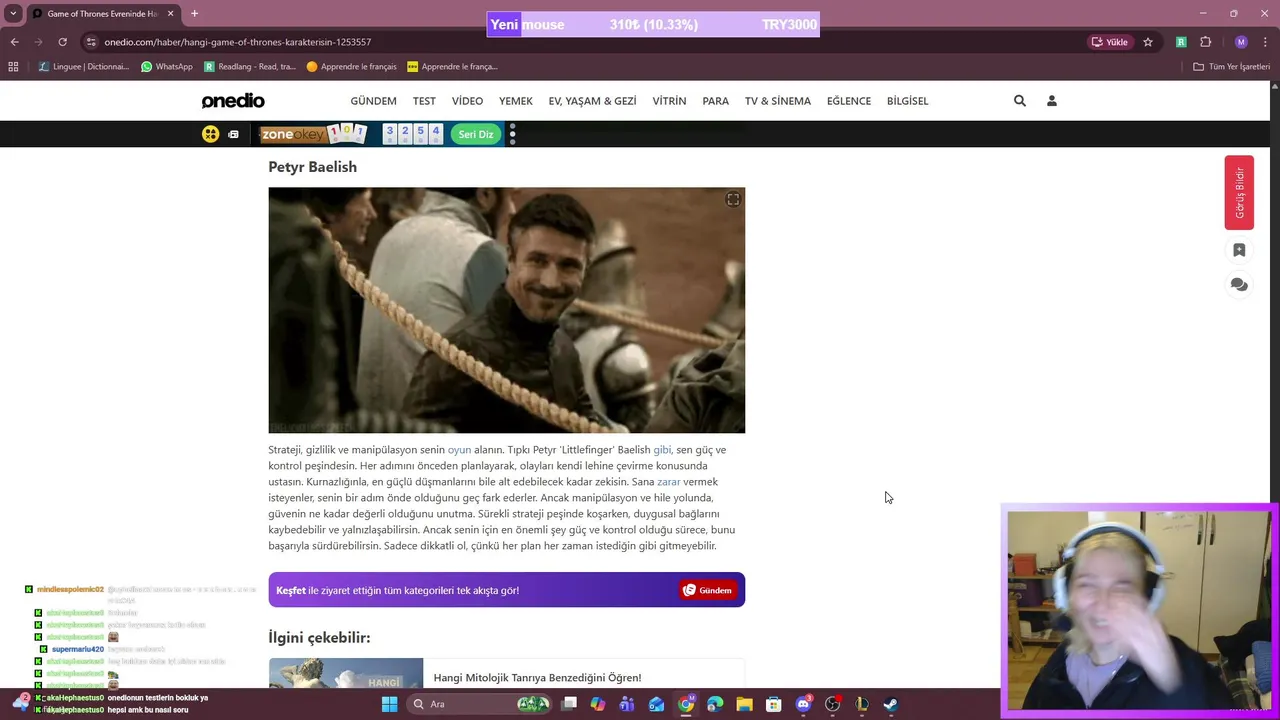The height and width of the screenshot is (720, 1280).
Task: Open the Linguee bookmark
Action: 84,67
